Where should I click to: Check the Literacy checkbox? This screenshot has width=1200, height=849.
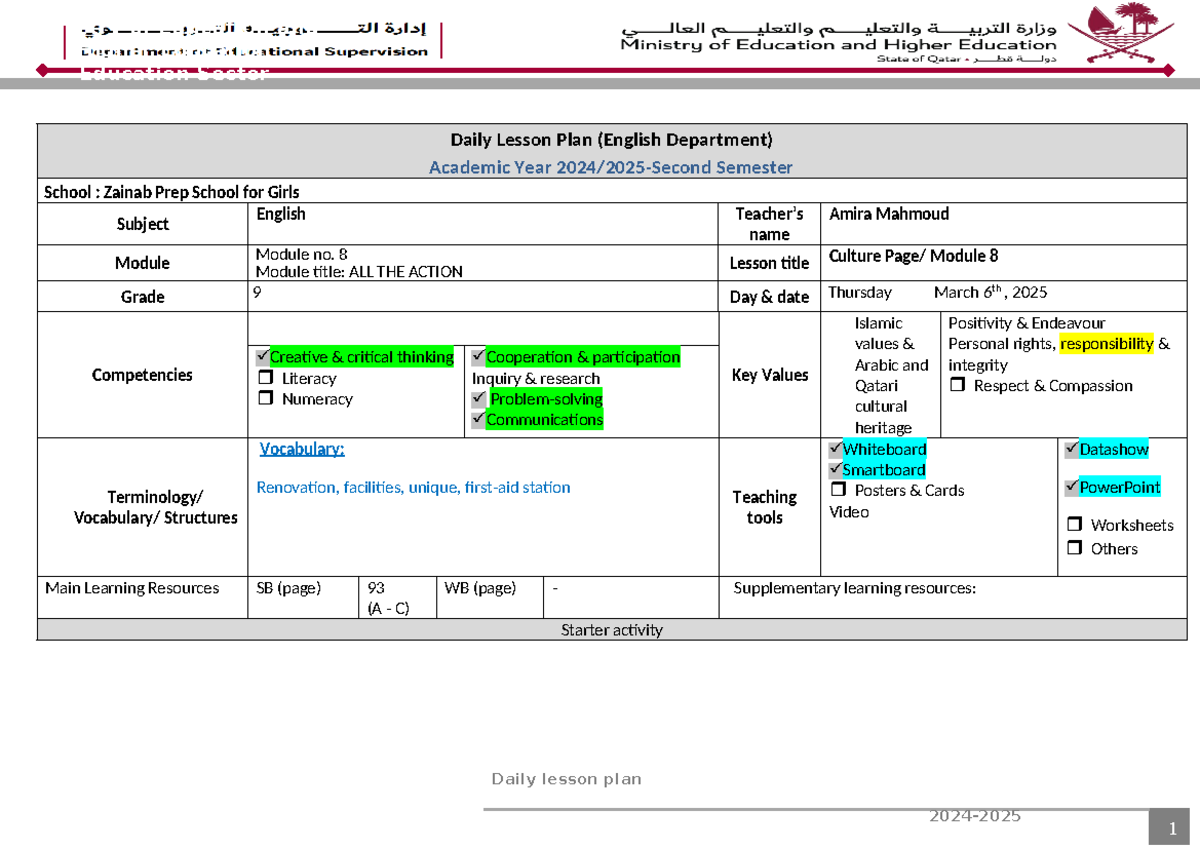265,378
